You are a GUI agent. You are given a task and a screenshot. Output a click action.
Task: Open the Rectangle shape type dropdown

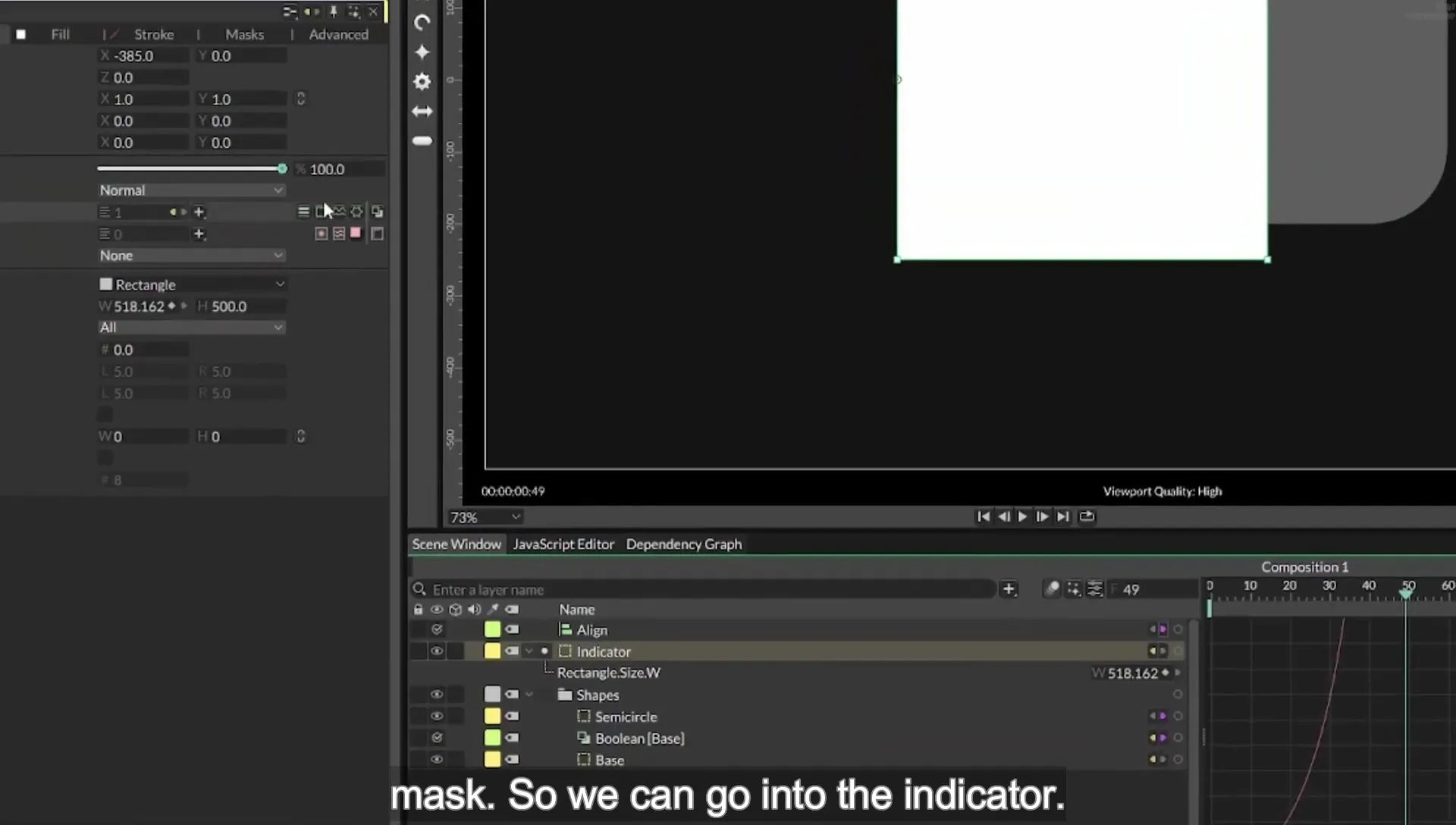191,284
